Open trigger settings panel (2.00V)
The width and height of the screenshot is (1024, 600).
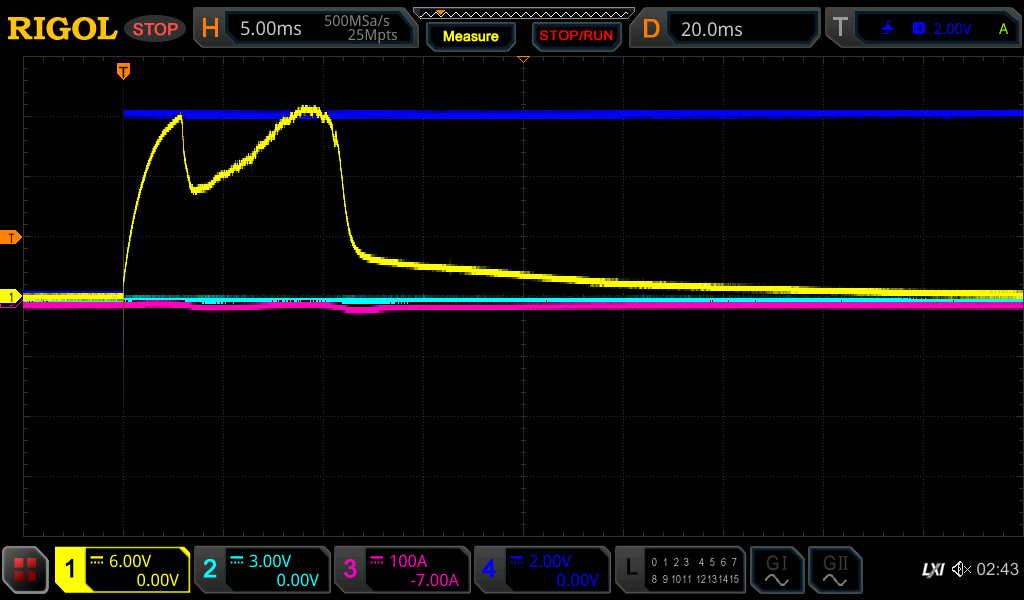point(921,29)
